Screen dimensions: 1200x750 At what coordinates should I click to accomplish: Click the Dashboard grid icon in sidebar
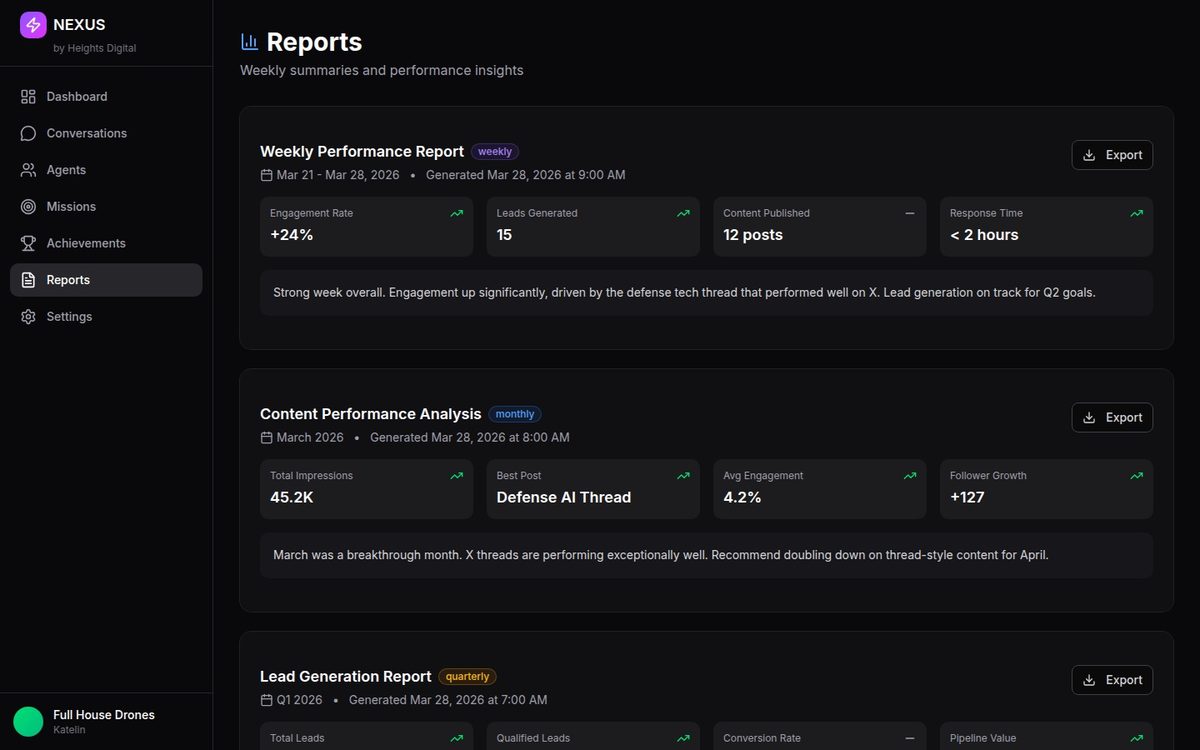tap(28, 97)
